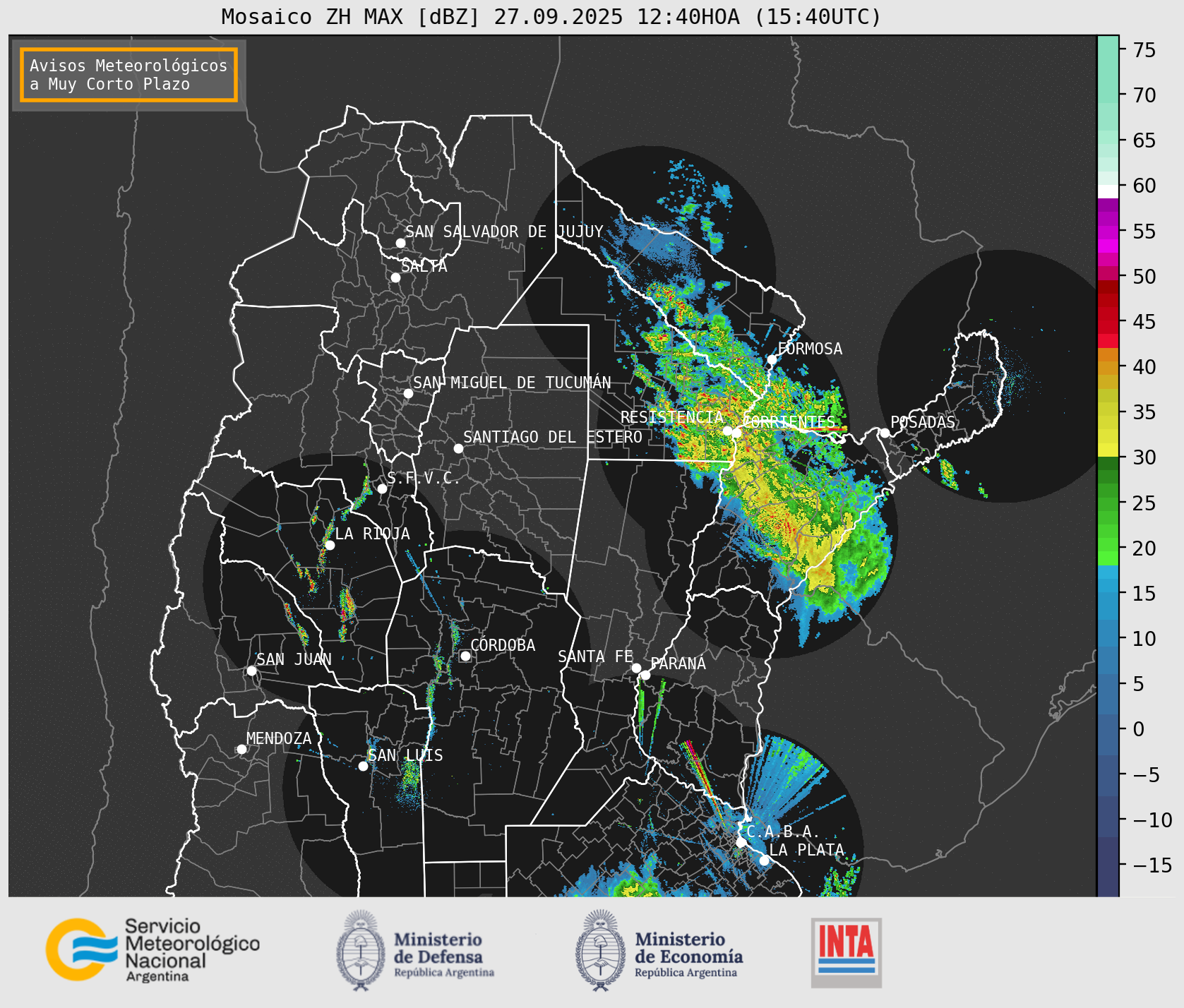Click the 75 label on the dBZ scale

[1144, 50]
